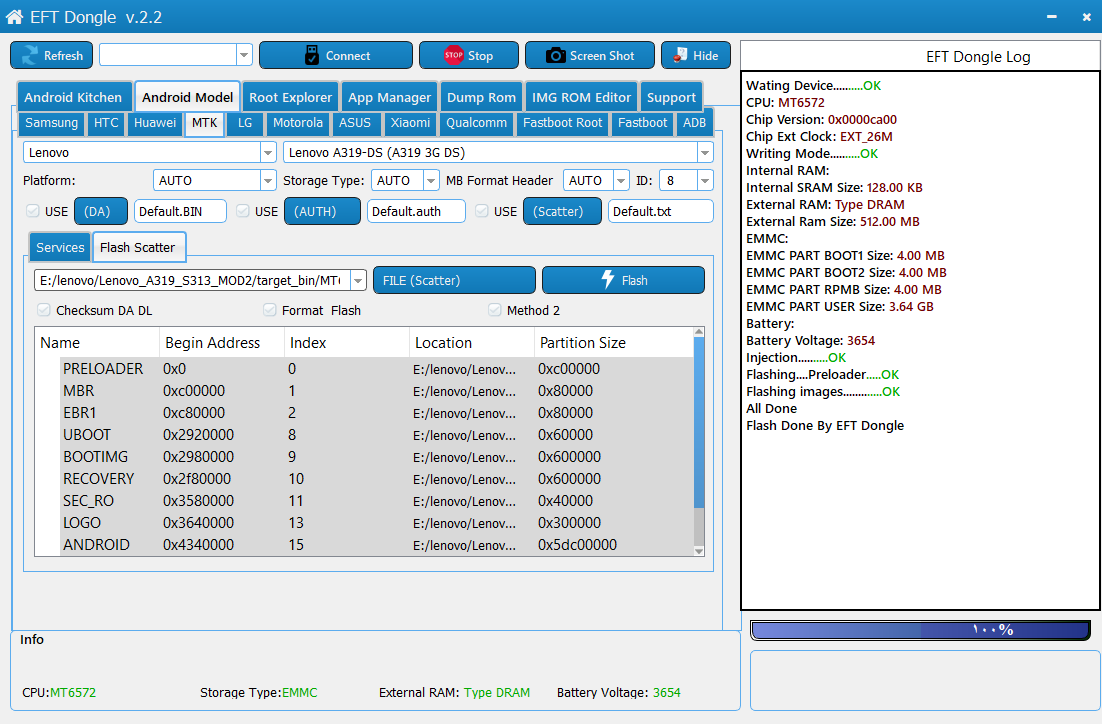
Task: Enable the Format Flash checkbox
Action: click(269, 310)
